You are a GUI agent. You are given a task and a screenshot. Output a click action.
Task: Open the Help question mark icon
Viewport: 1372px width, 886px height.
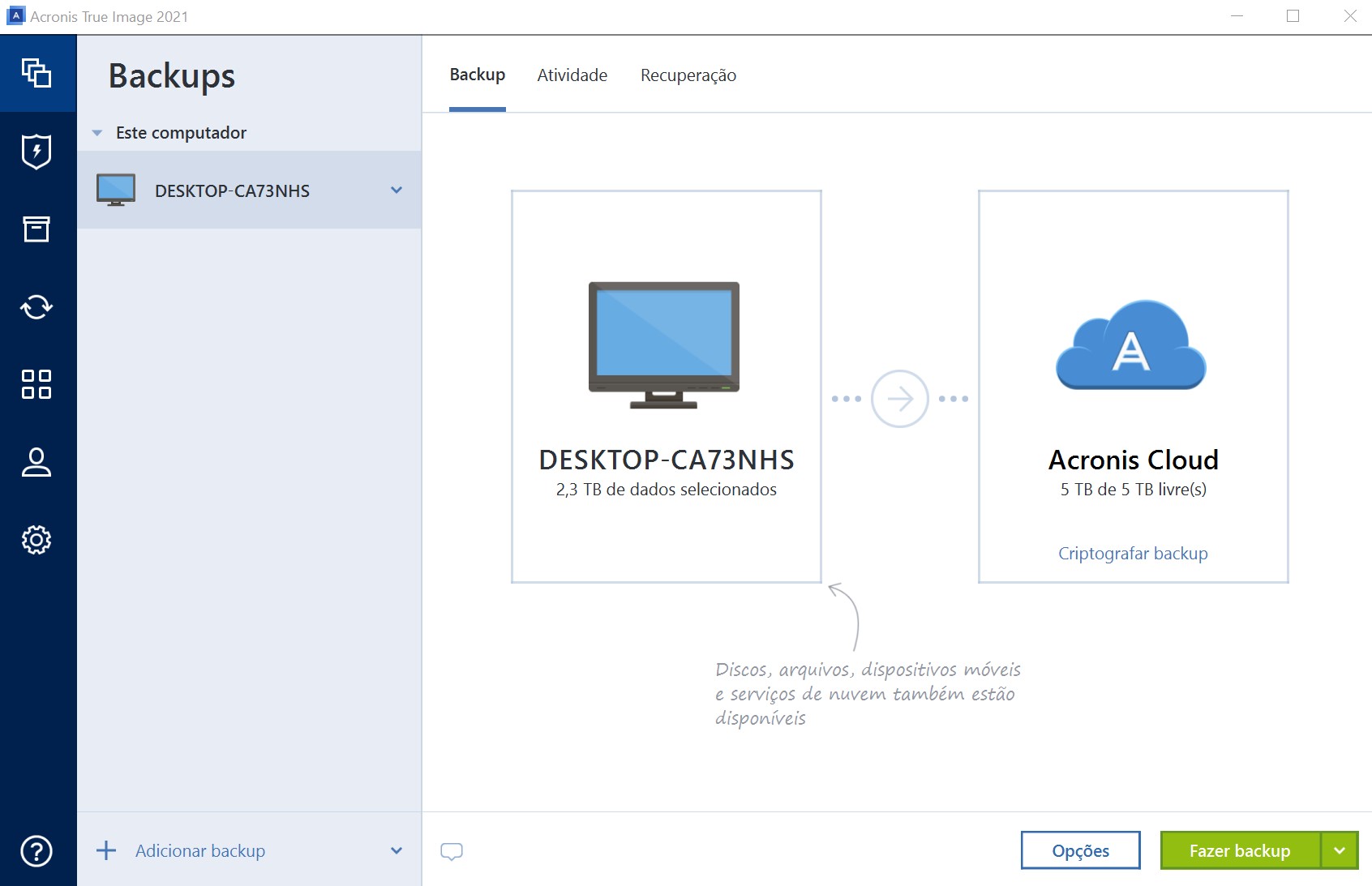(x=36, y=851)
